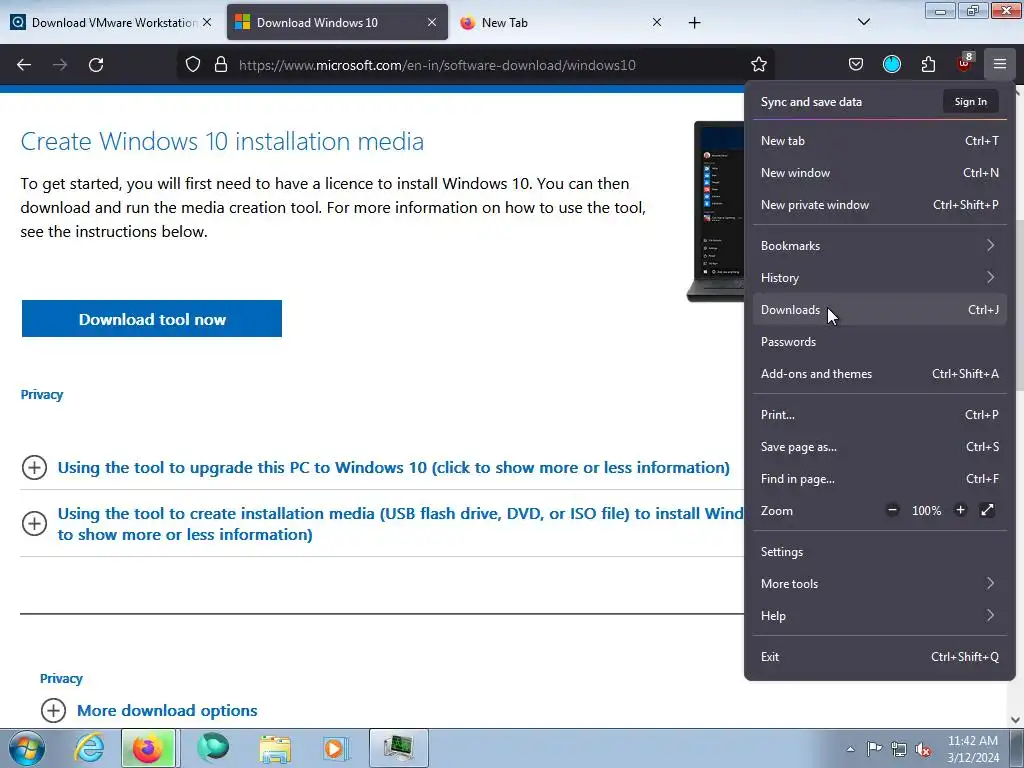
Task: Click Sign In for sync
Action: [x=970, y=101]
